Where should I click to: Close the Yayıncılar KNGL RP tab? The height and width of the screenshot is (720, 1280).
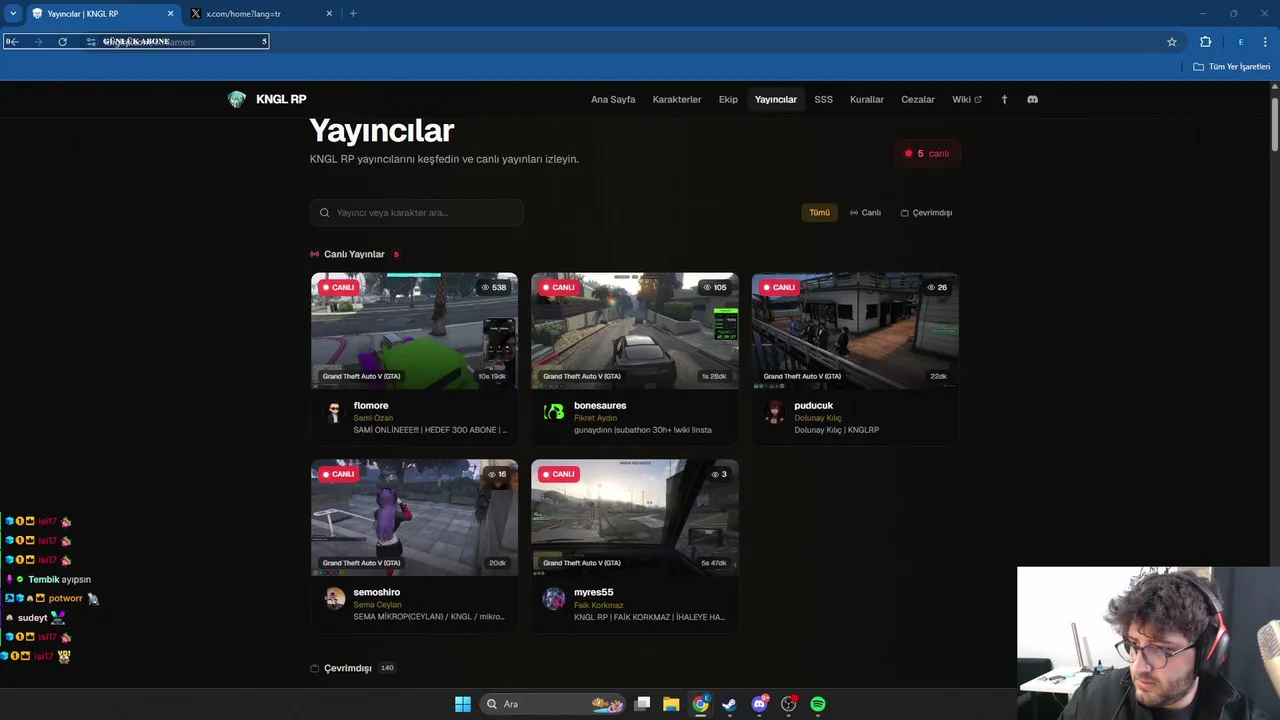[x=170, y=14]
